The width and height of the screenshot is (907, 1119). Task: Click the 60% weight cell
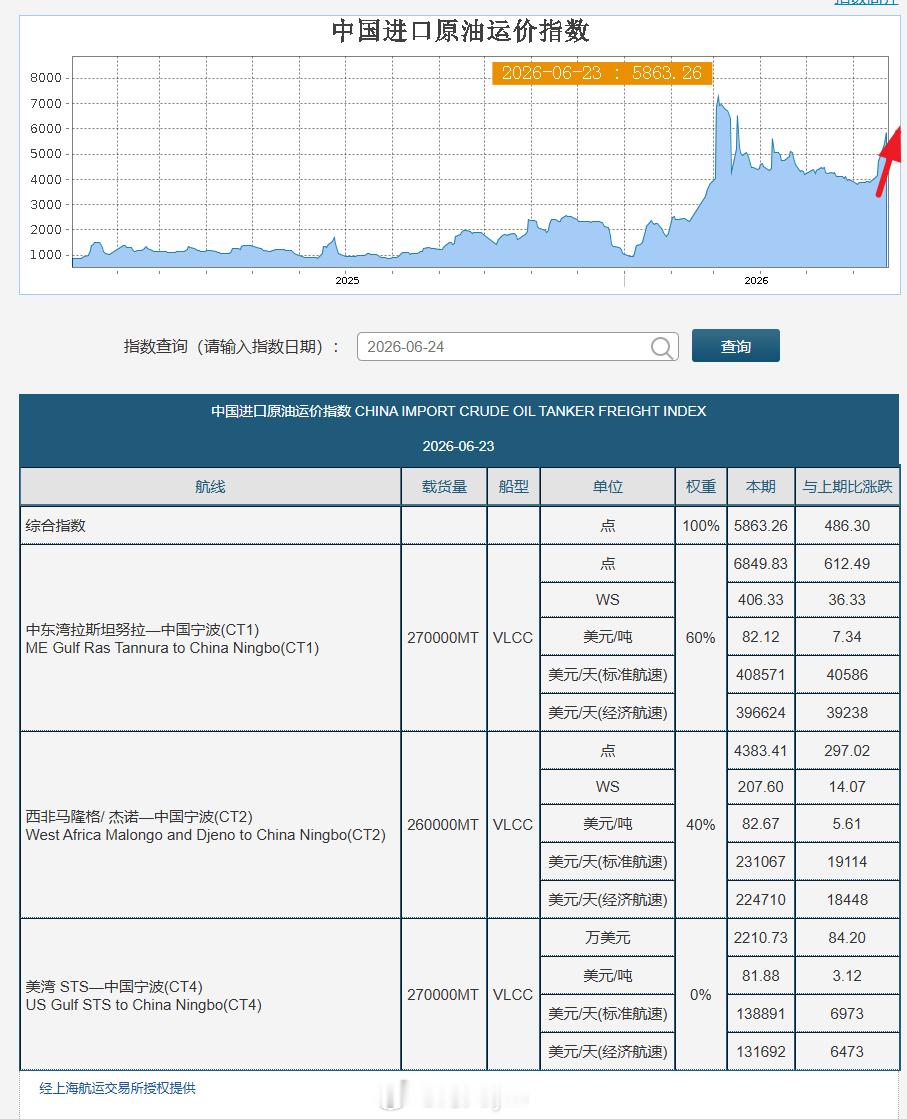[701, 638]
